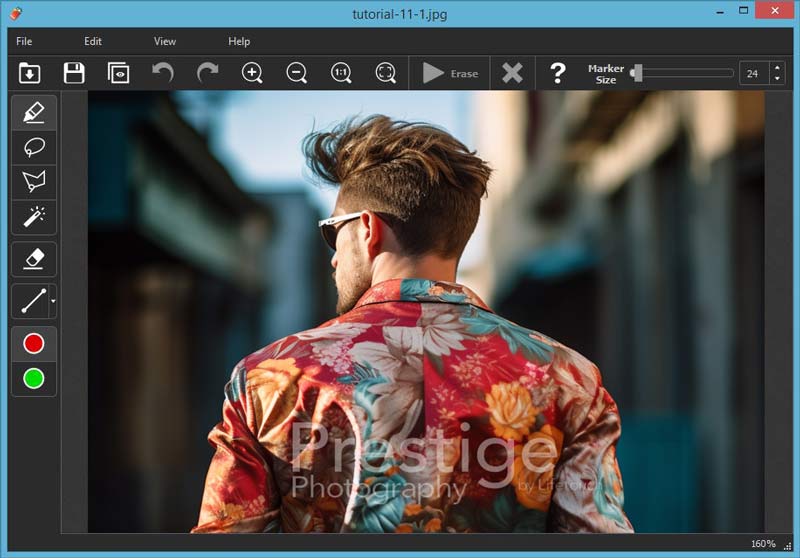Select the Eraser tool
This screenshot has height=558, width=800.
[34, 259]
